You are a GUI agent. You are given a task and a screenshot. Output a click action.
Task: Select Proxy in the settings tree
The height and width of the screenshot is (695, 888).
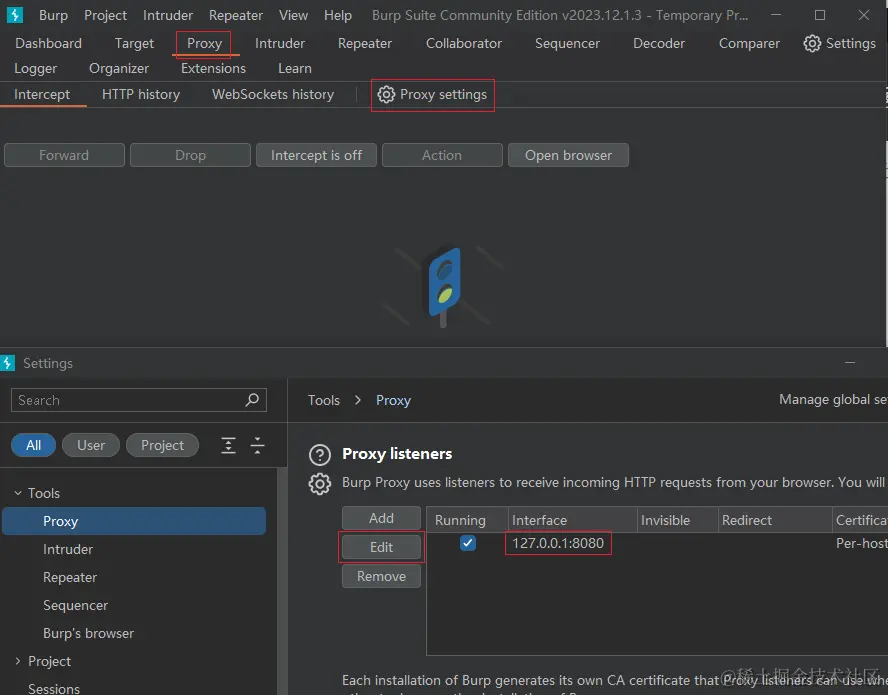tap(134, 521)
